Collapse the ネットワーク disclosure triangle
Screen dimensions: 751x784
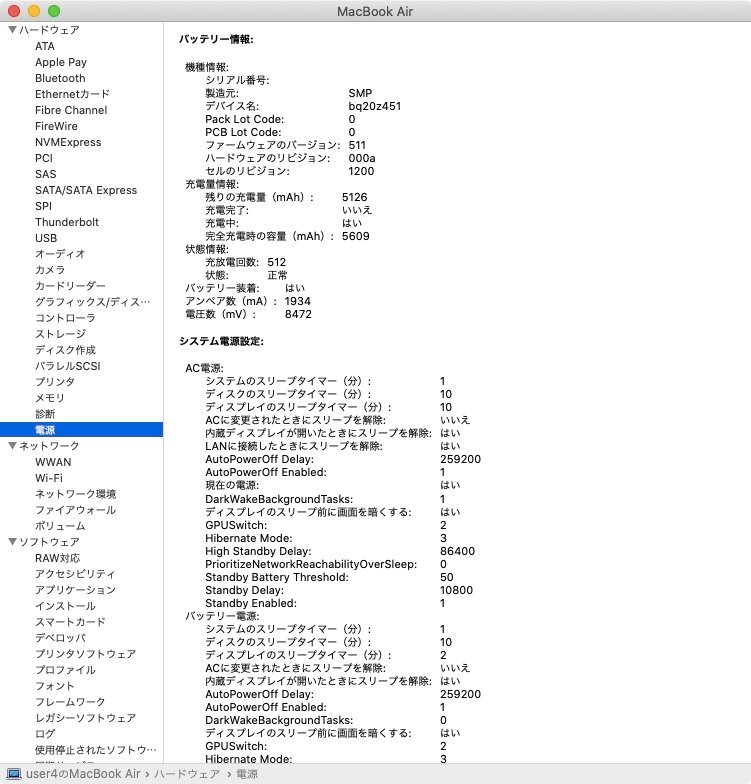(x=13, y=446)
